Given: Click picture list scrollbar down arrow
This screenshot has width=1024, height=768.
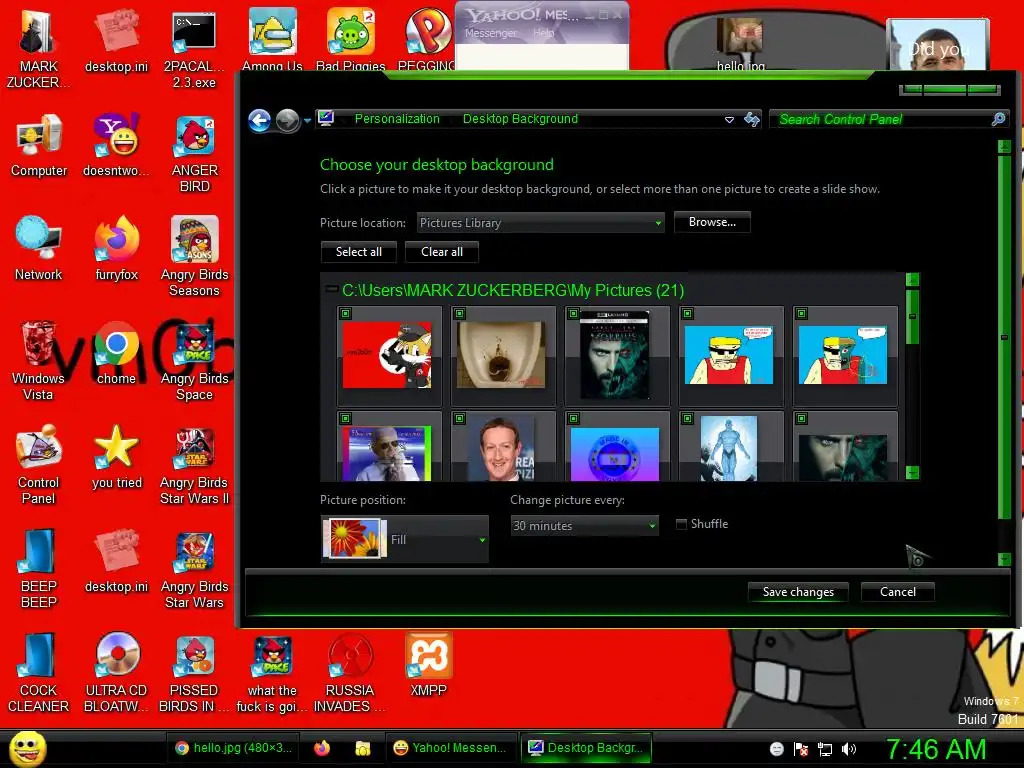Looking at the screenshot, I should (x=912, y=472).
